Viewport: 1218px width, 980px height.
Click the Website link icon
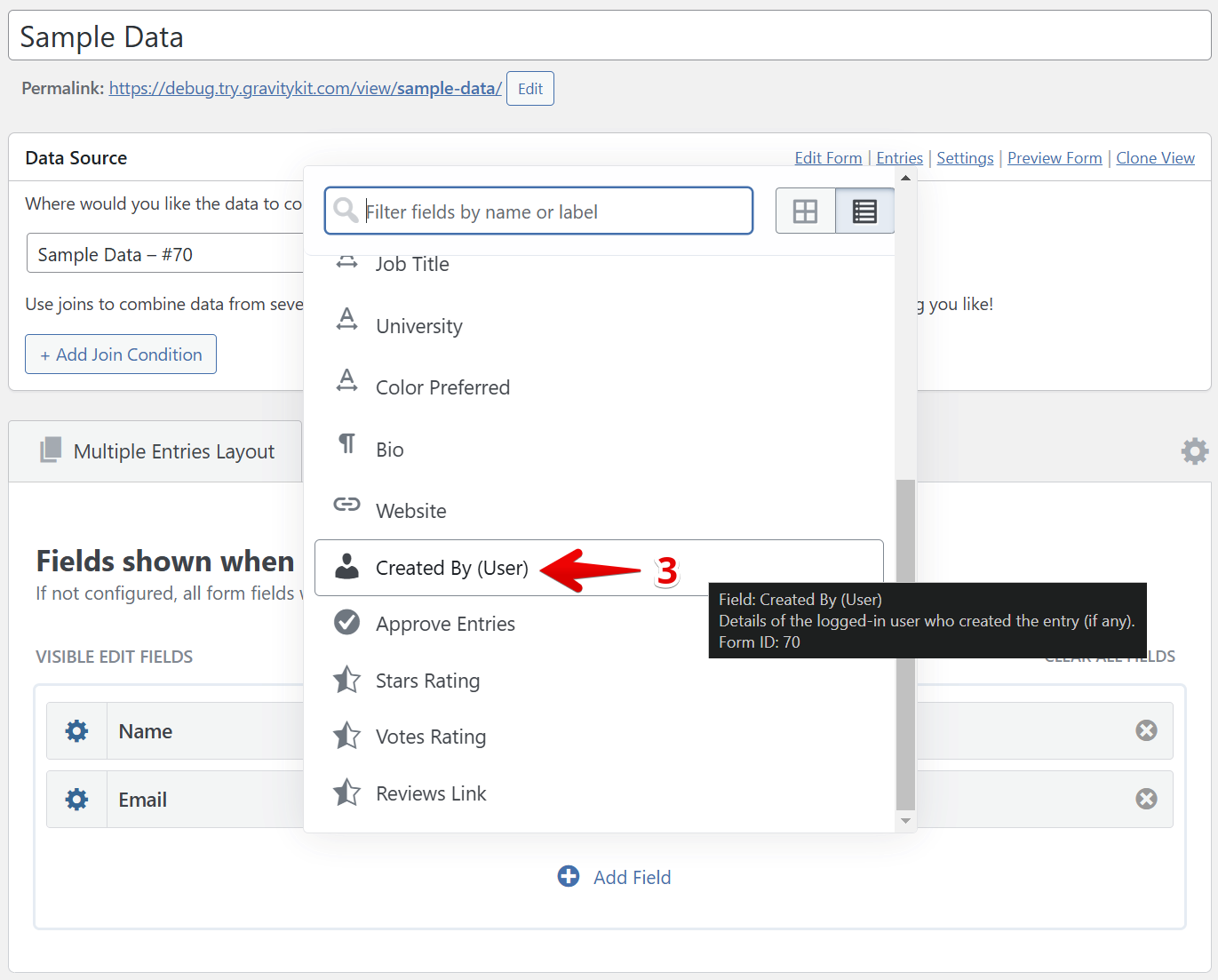pos(346,504)
